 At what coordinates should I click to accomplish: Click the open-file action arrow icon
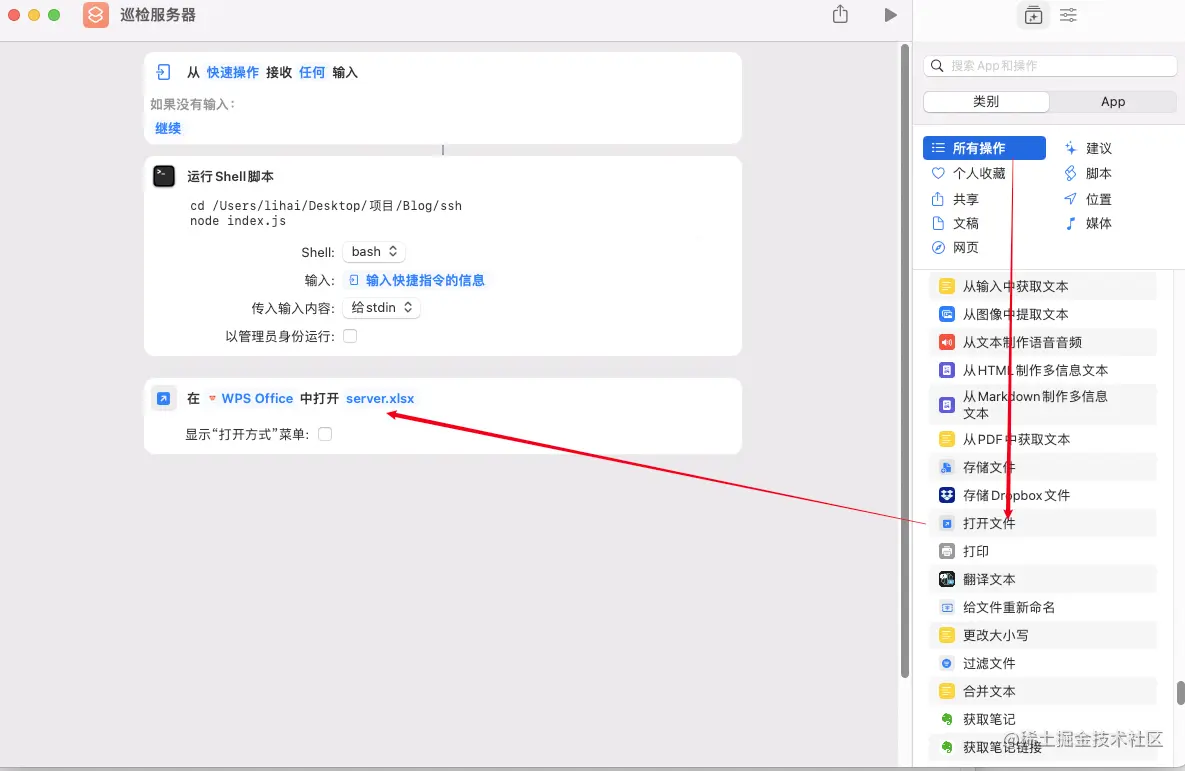pos(163,398)
